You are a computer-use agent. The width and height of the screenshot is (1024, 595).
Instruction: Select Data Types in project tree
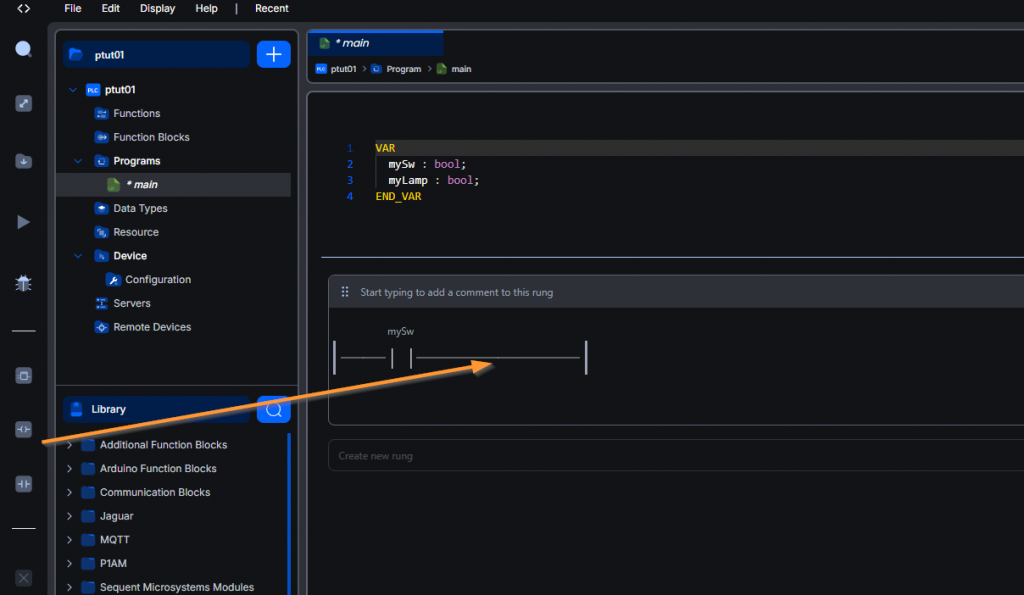[x=140, y=209]
